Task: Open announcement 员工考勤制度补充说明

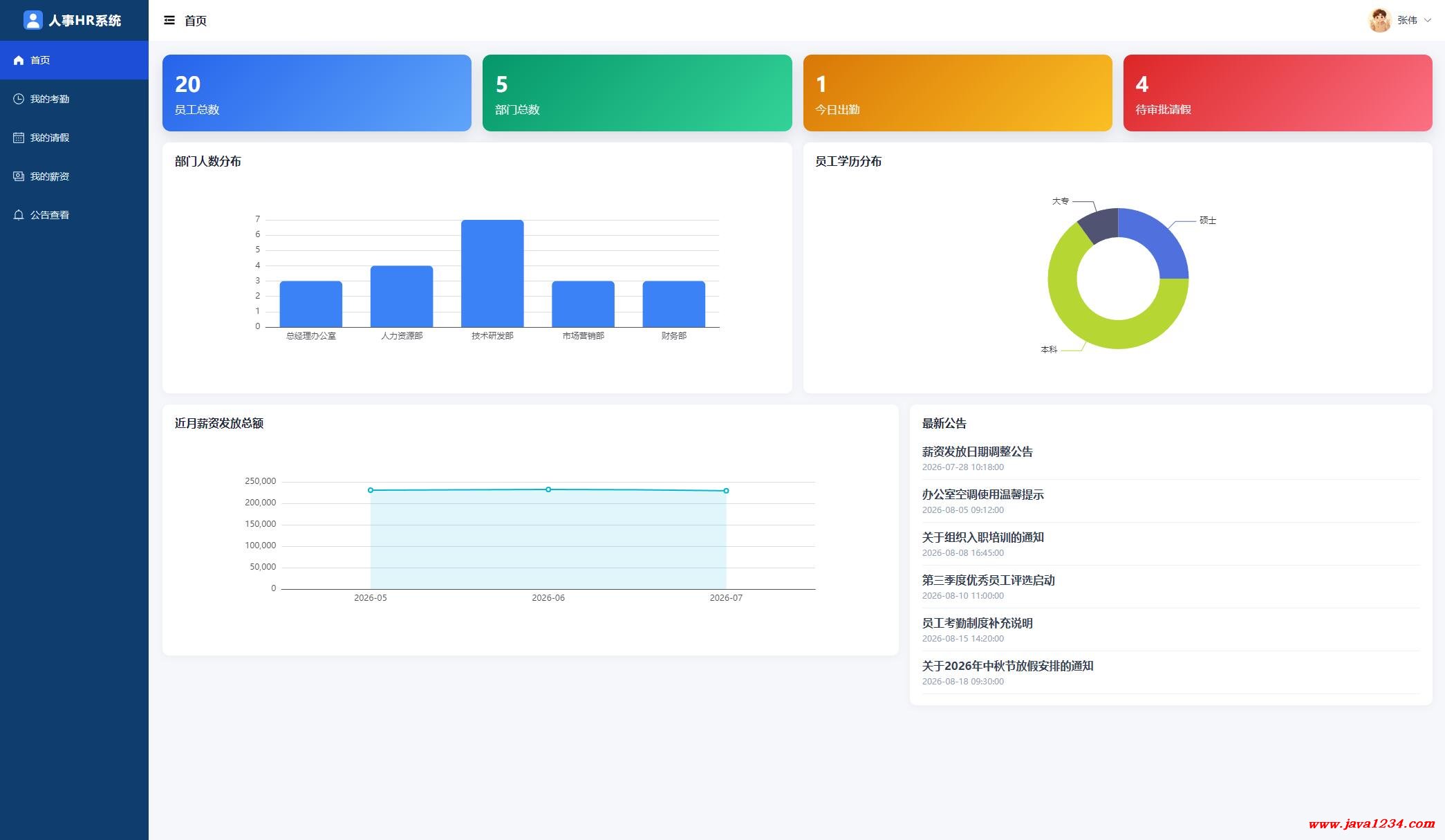Action: pyautogui.click(x=977, y=623)
